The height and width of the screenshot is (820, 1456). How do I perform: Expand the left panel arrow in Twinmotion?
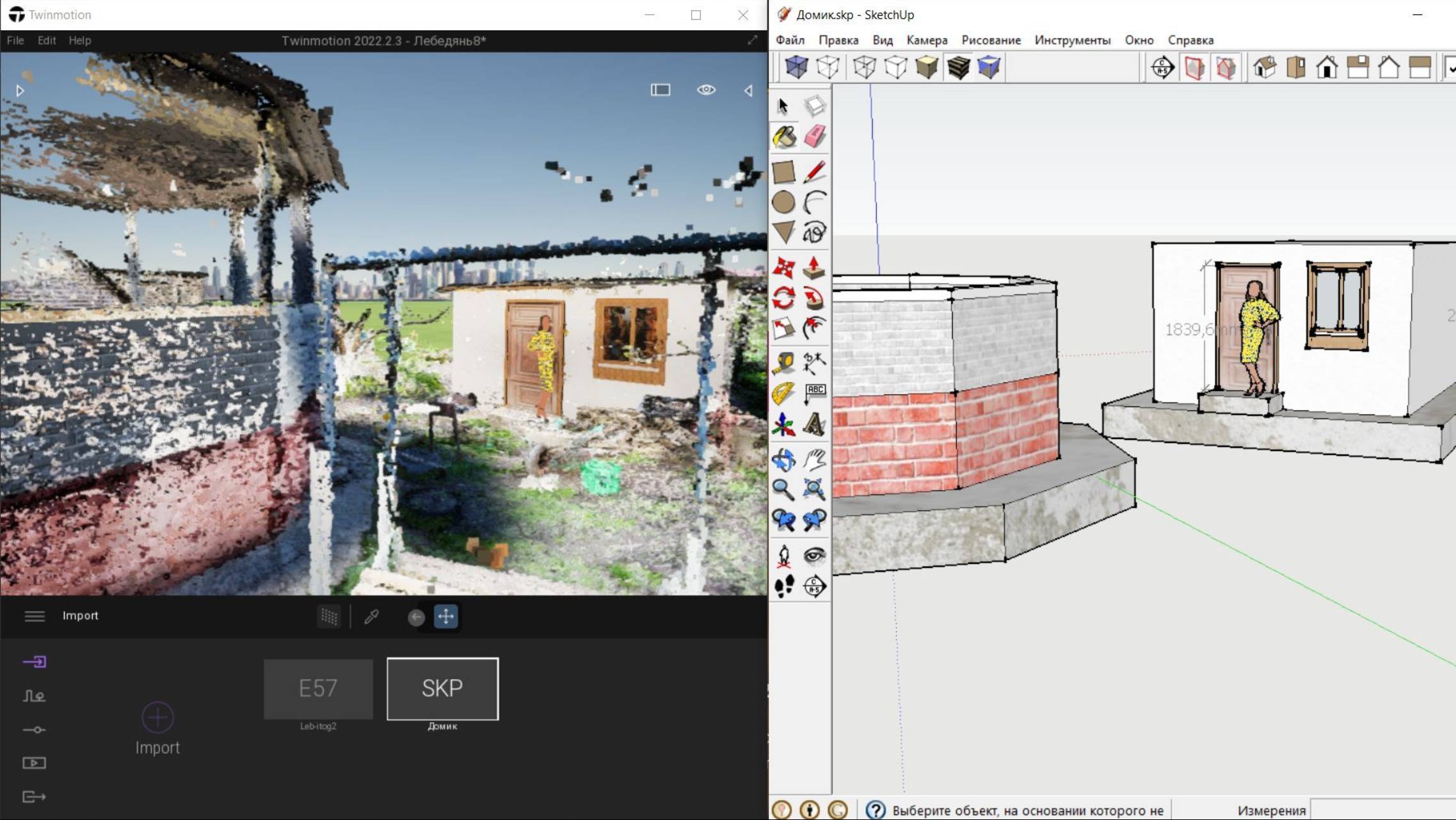pyautogui.click(x=20, y=91)
